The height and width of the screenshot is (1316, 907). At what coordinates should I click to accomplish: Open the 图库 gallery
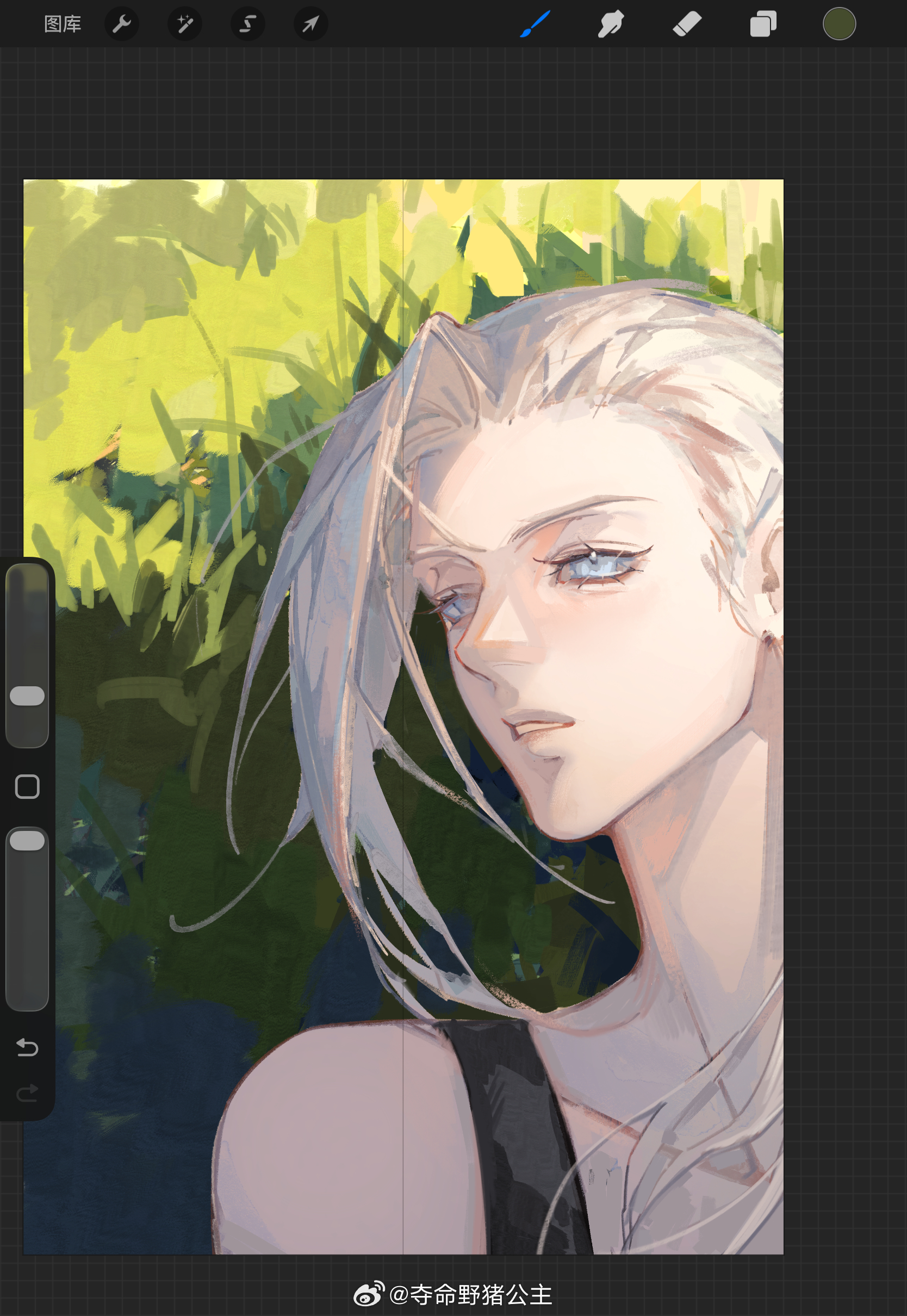(x=63, y=24)
